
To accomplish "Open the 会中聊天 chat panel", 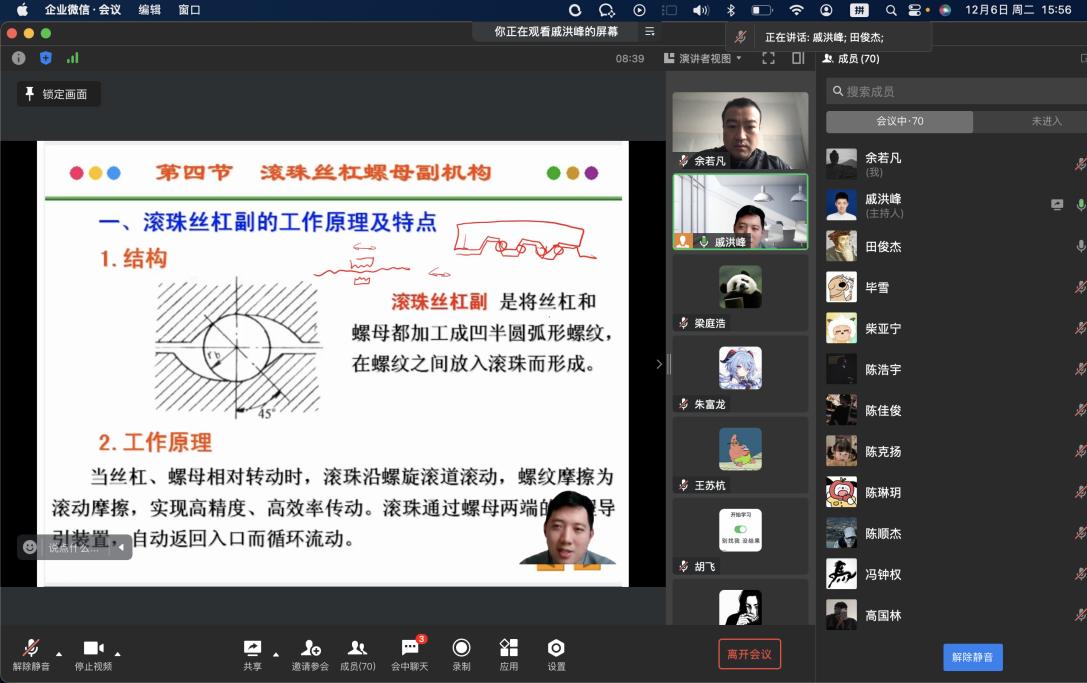I will (x=408, y=651).
